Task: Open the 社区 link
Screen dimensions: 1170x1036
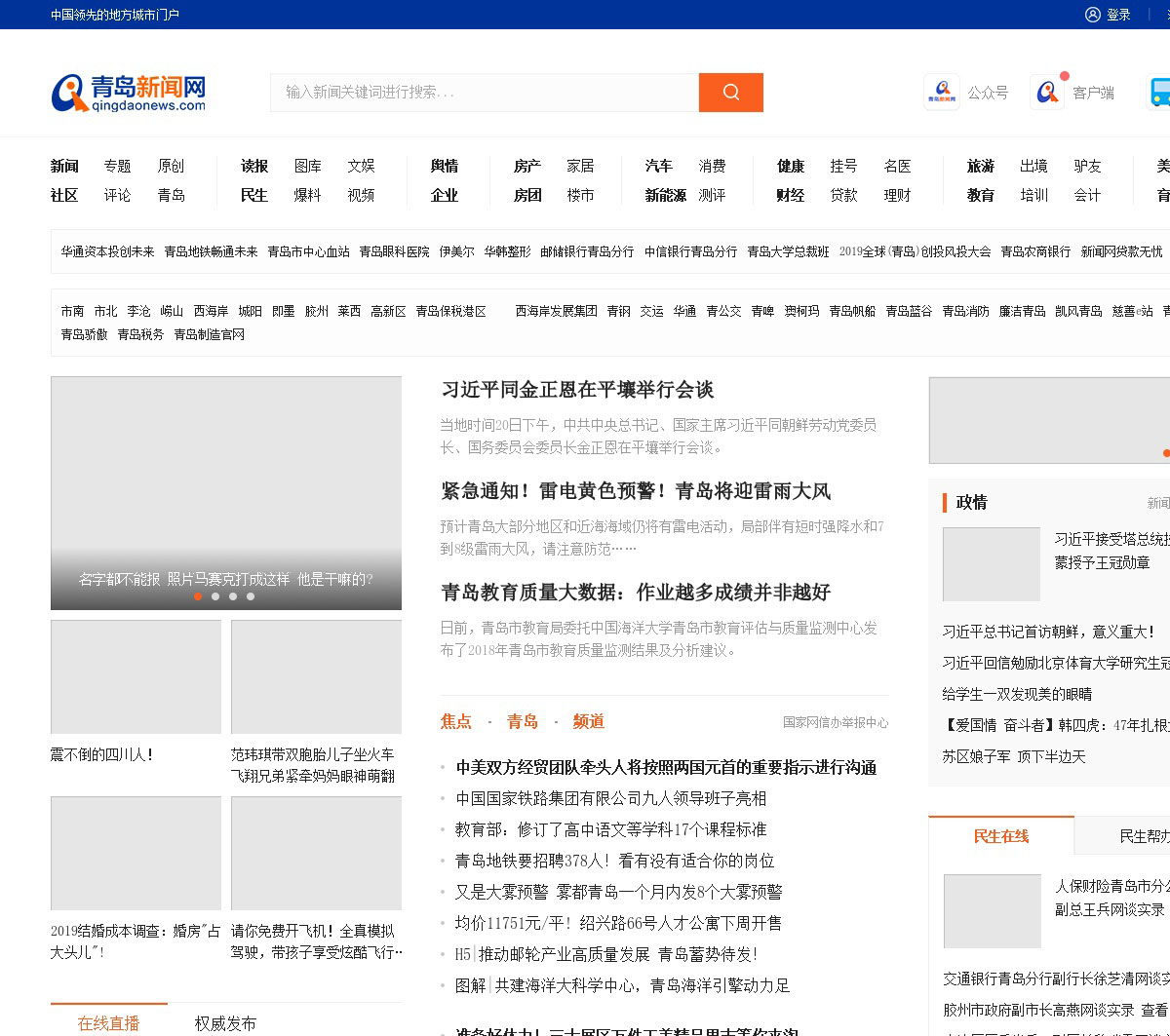Action: click(64, 195)
